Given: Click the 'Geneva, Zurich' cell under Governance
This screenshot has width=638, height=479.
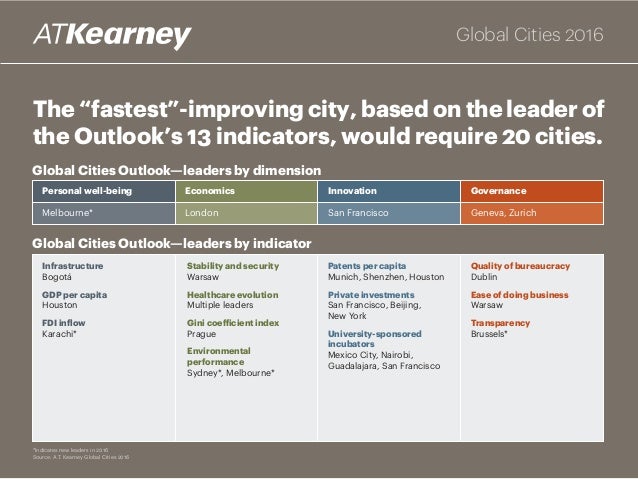Looking at the screenshot, I should pos(532,213).
